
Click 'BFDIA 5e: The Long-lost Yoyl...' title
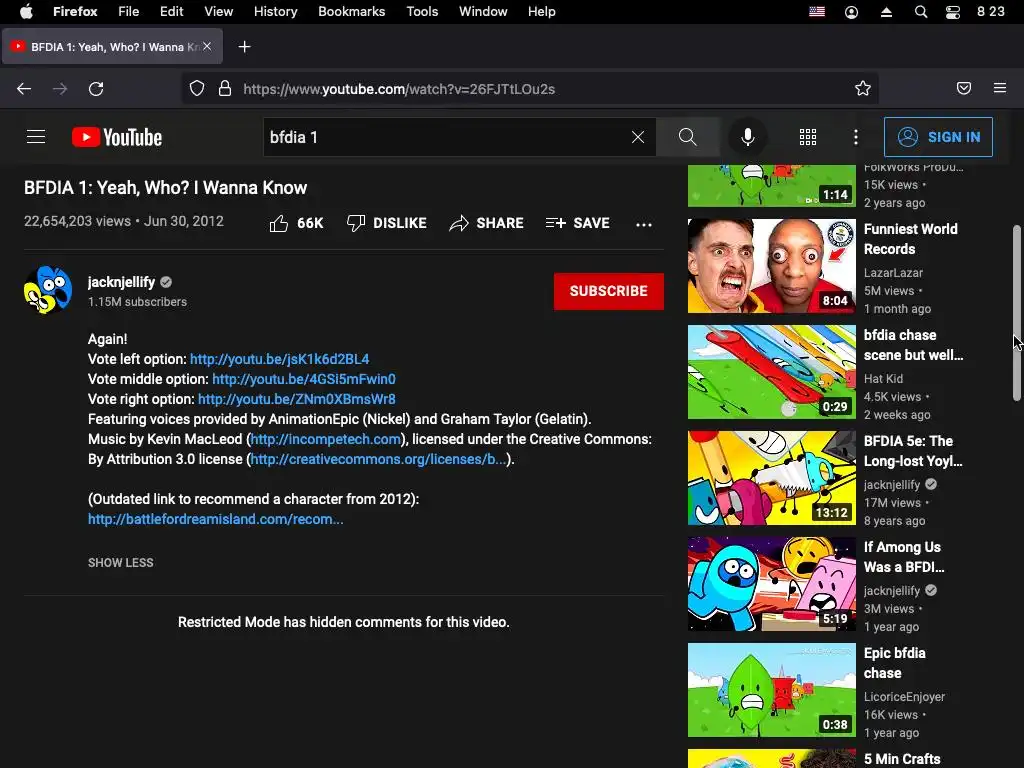[x=913, y=451]
